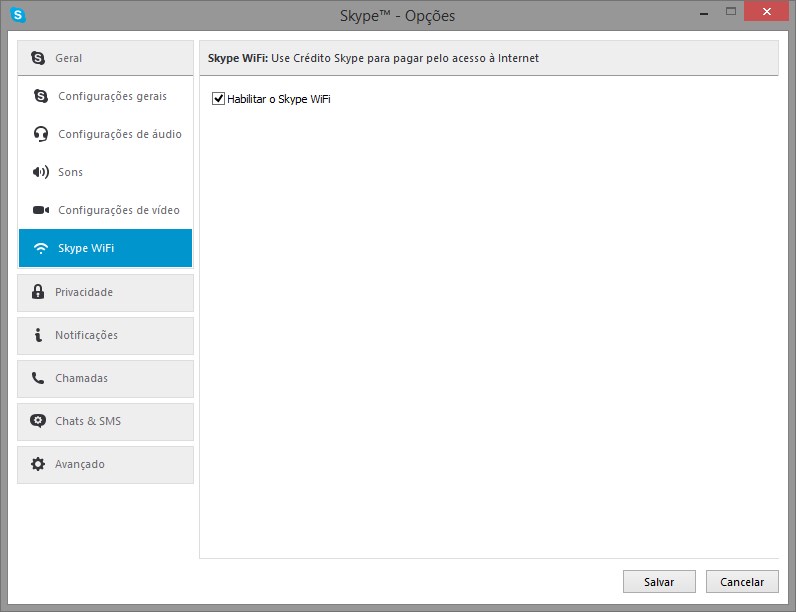Viewport: 796px width, 612px height.
Task: Uncheck Habilitar o Skype WiFi checkbox
Action: [218, 98]
